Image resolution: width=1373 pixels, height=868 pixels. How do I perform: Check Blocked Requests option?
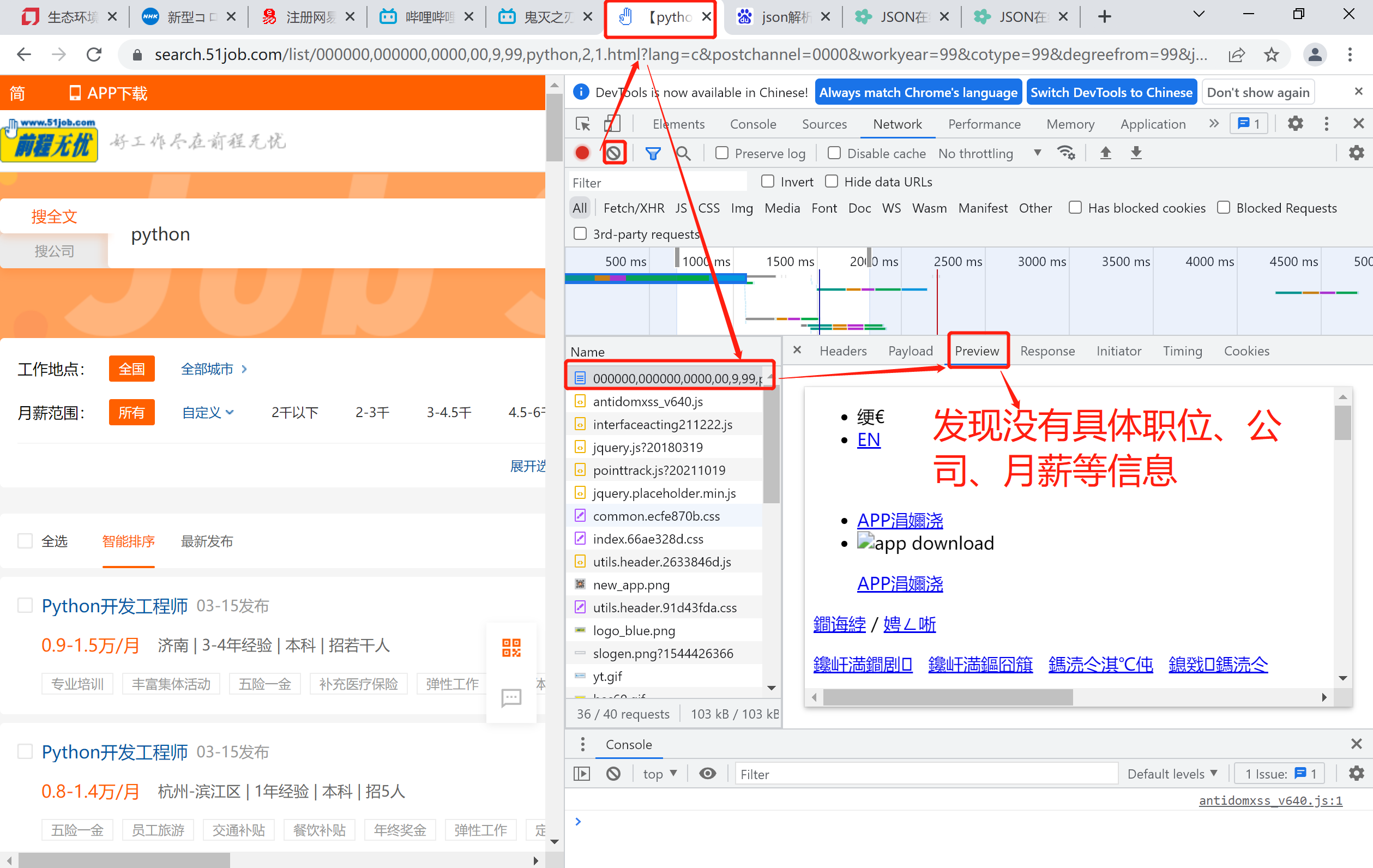point(1223,208)
